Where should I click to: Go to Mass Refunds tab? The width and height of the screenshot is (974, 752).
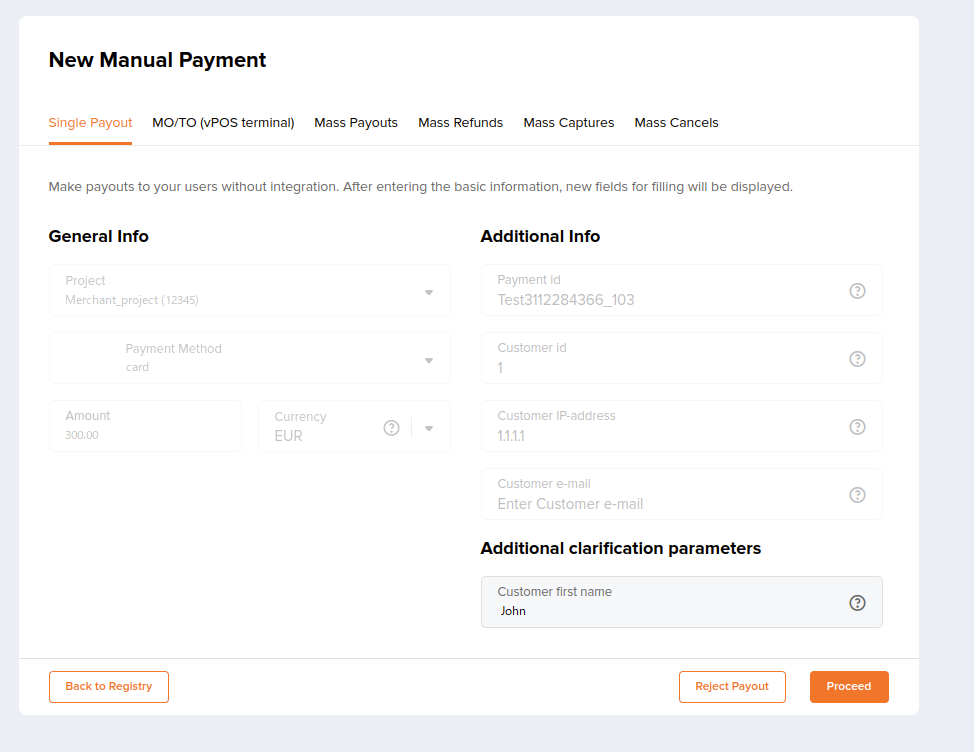coord(460,123)
